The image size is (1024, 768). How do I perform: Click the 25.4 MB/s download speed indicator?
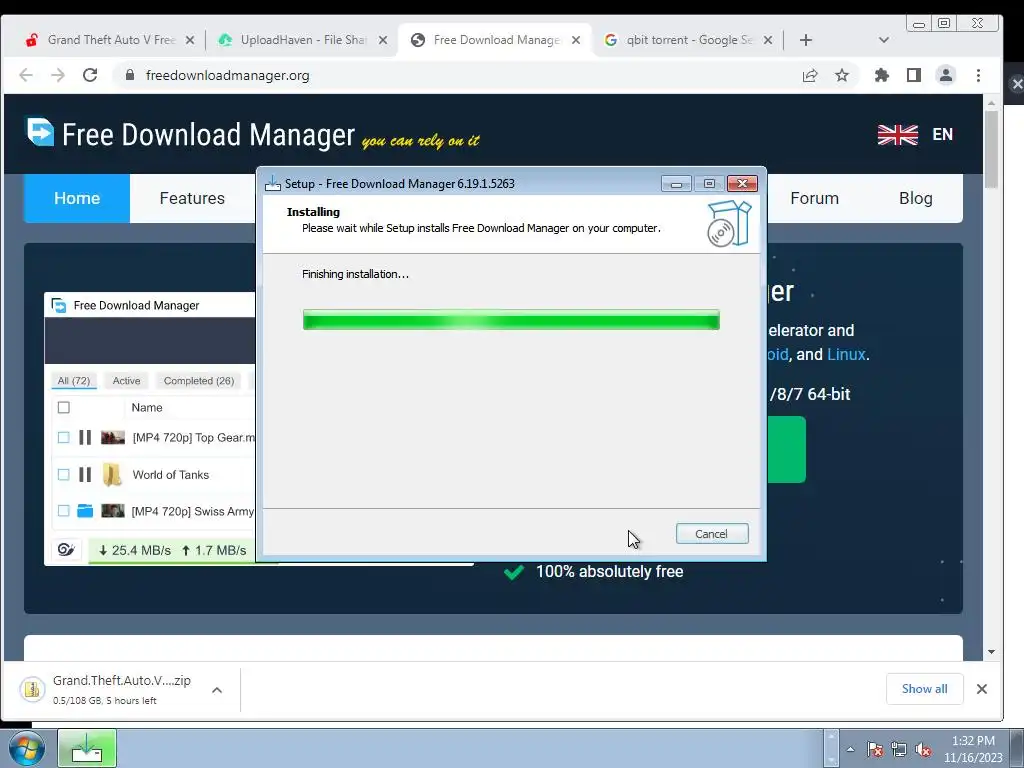pos(135,551)
